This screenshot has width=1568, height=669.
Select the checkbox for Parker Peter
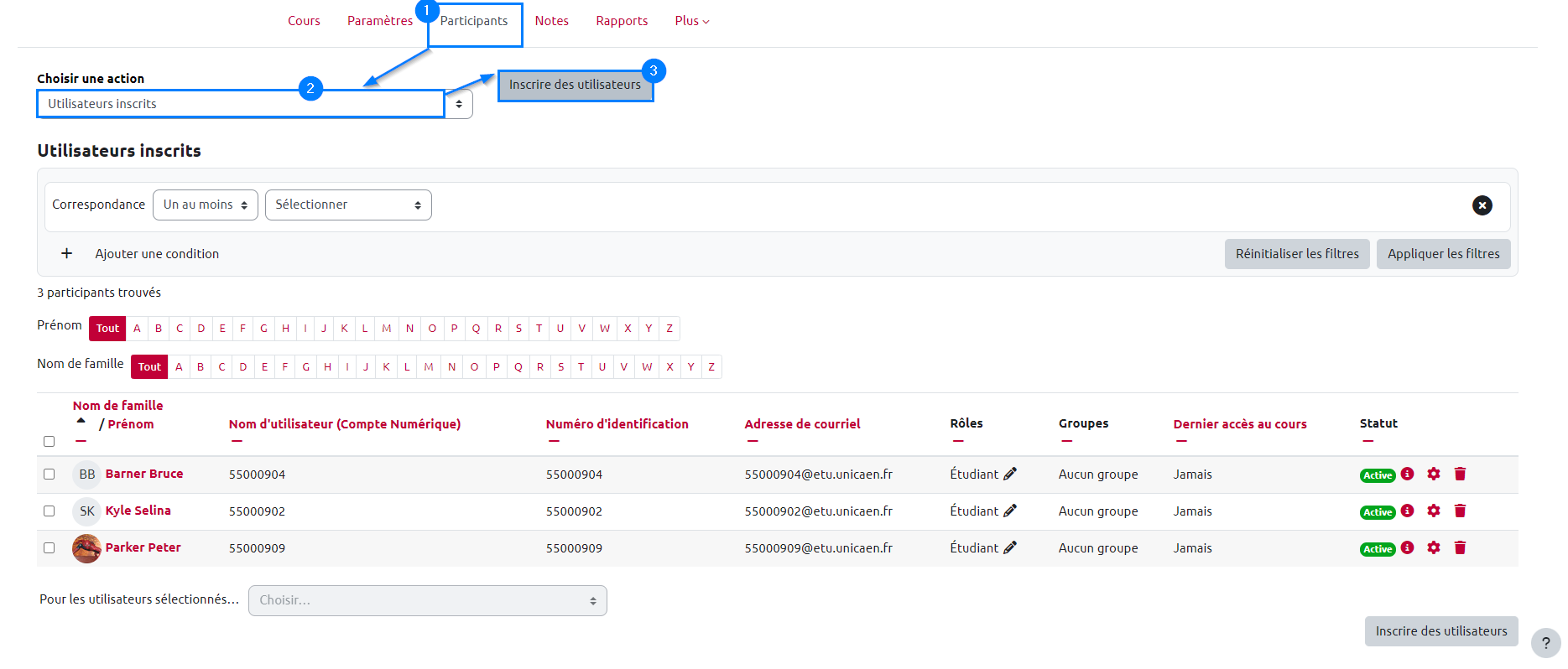tap(49, 547)
